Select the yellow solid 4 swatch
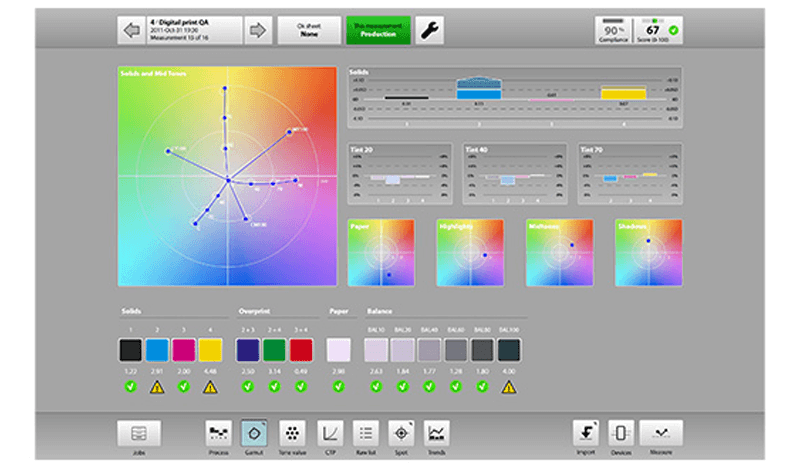This screenshot has height=470, width=800. (210, 350)
